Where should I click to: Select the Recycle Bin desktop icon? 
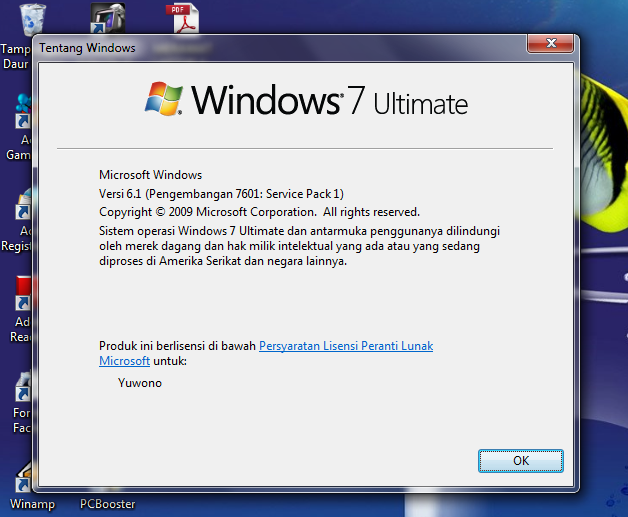coord(31,19)
